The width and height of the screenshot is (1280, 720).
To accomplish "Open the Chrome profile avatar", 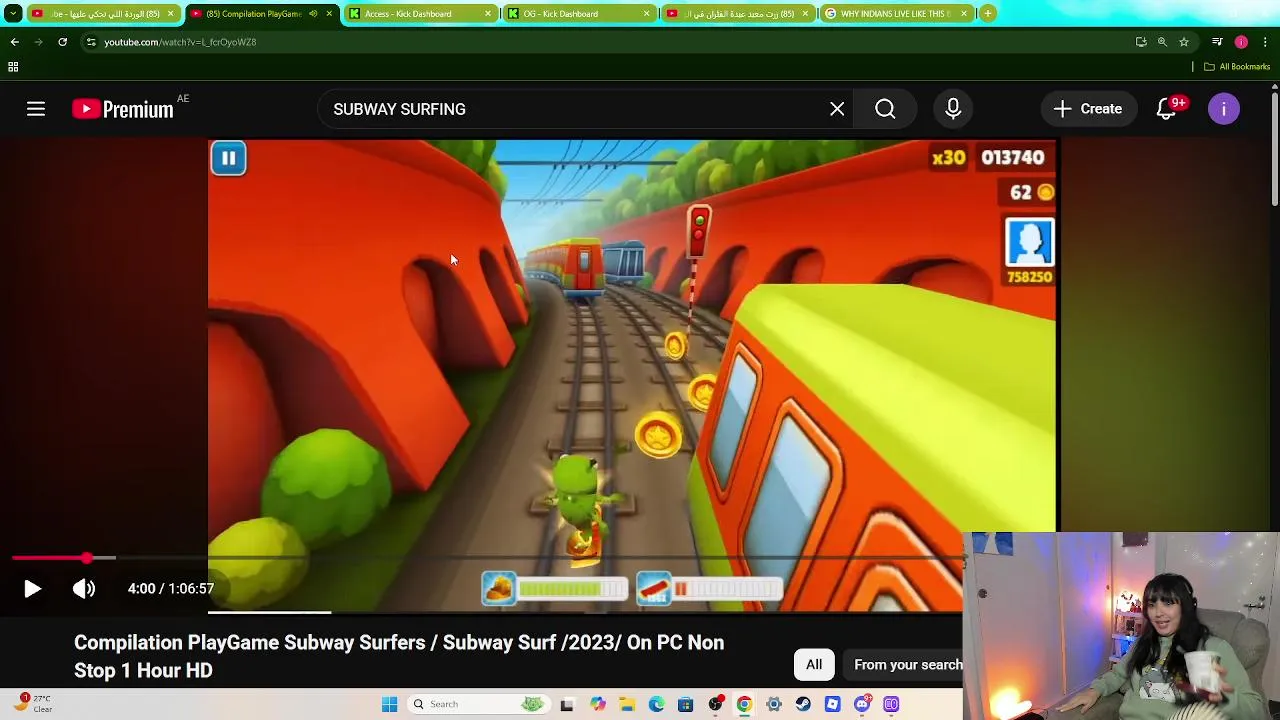I will 1241,42.
